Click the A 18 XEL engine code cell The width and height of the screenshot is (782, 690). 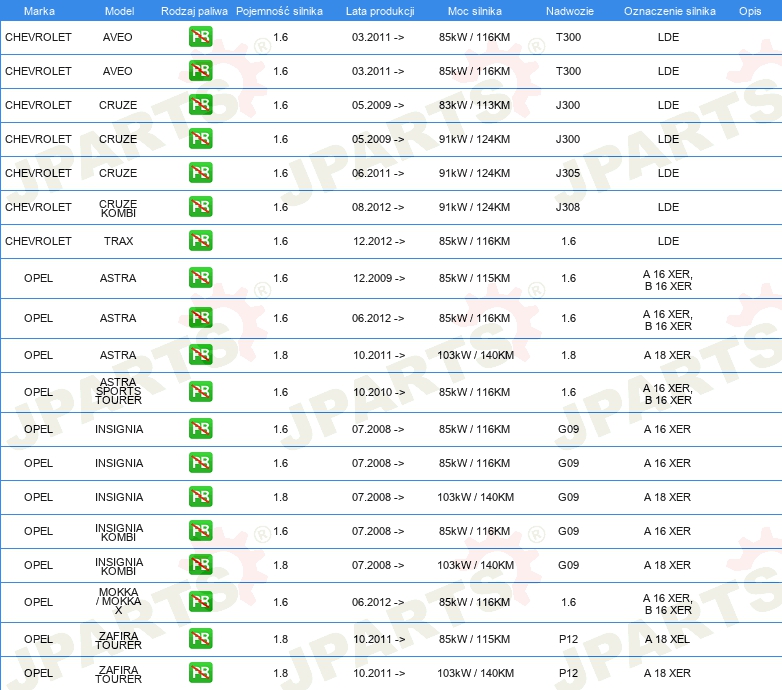click(667, 639)
